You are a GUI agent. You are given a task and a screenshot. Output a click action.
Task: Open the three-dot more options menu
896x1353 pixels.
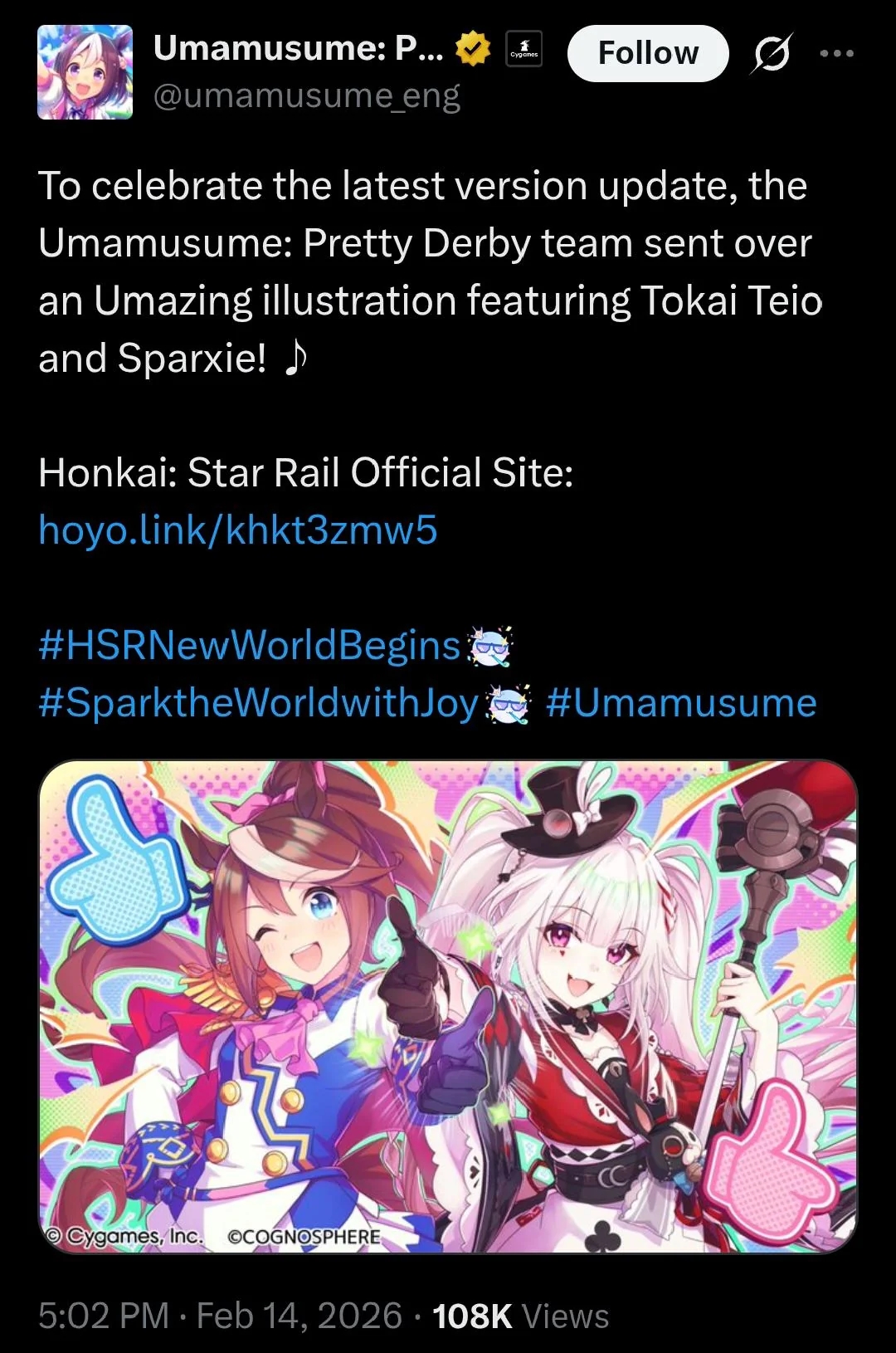point(836,53)
